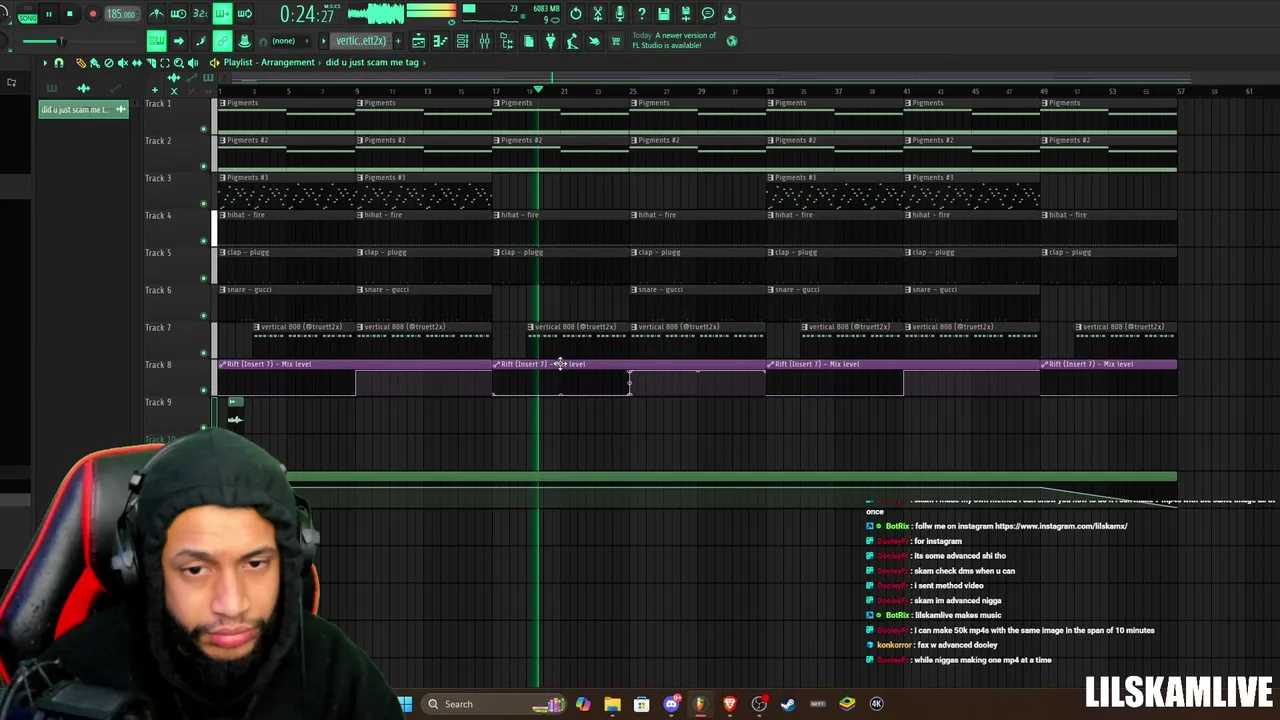
Task: Click 'Playlist - Arrangement' breadcrumb
Action: click(x=269, y=62)
